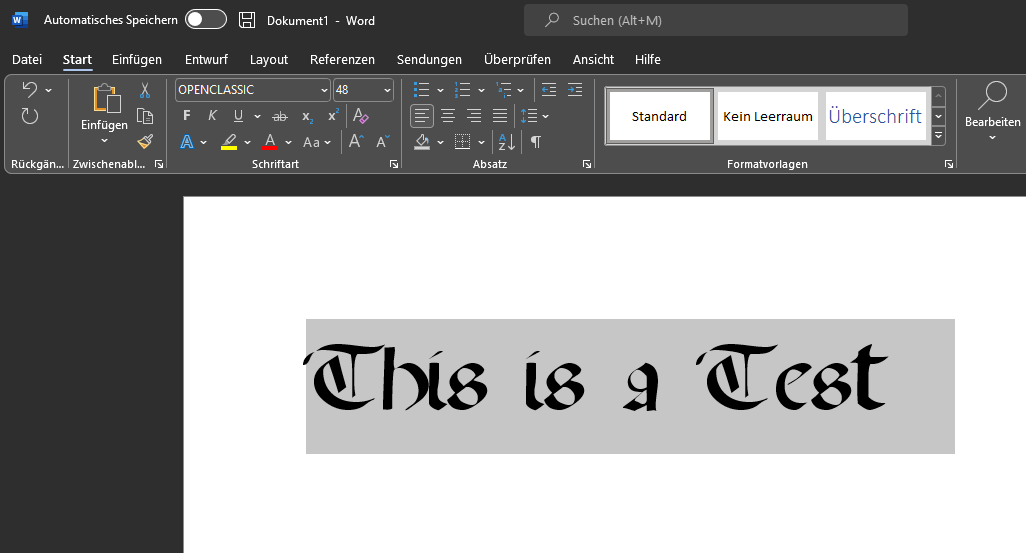
Task: Switch to the Ansicht tab
Action: point(593,60)
